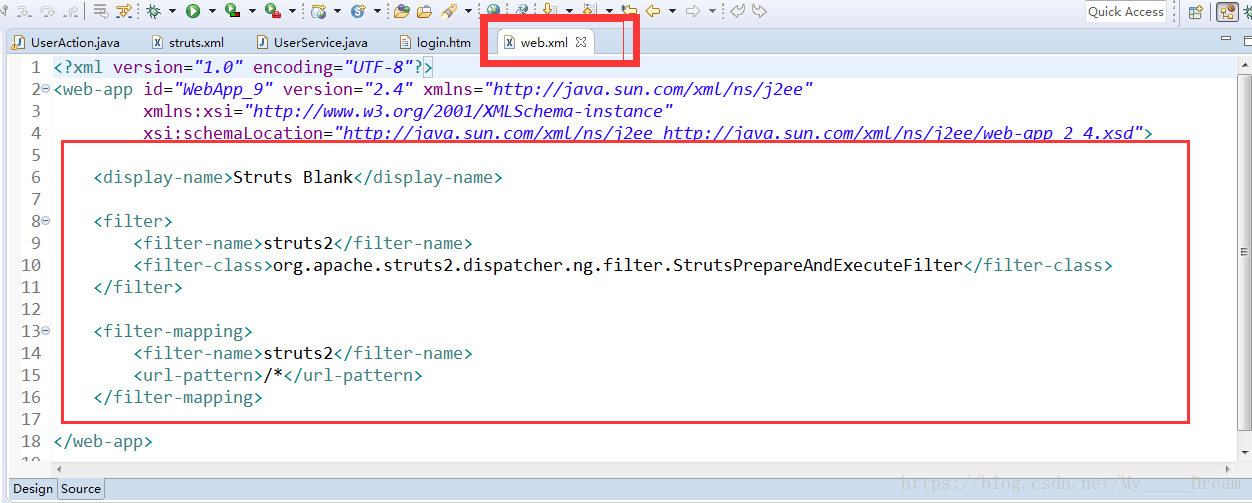This screenshot has width=1252, height=503.
Task: Switch to the Source view tab
Action: tap(80, 489)
